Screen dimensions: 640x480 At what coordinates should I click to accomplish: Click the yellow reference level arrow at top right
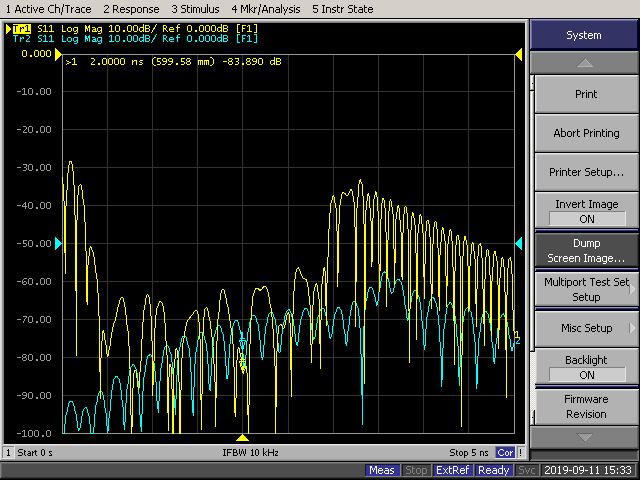518,54
